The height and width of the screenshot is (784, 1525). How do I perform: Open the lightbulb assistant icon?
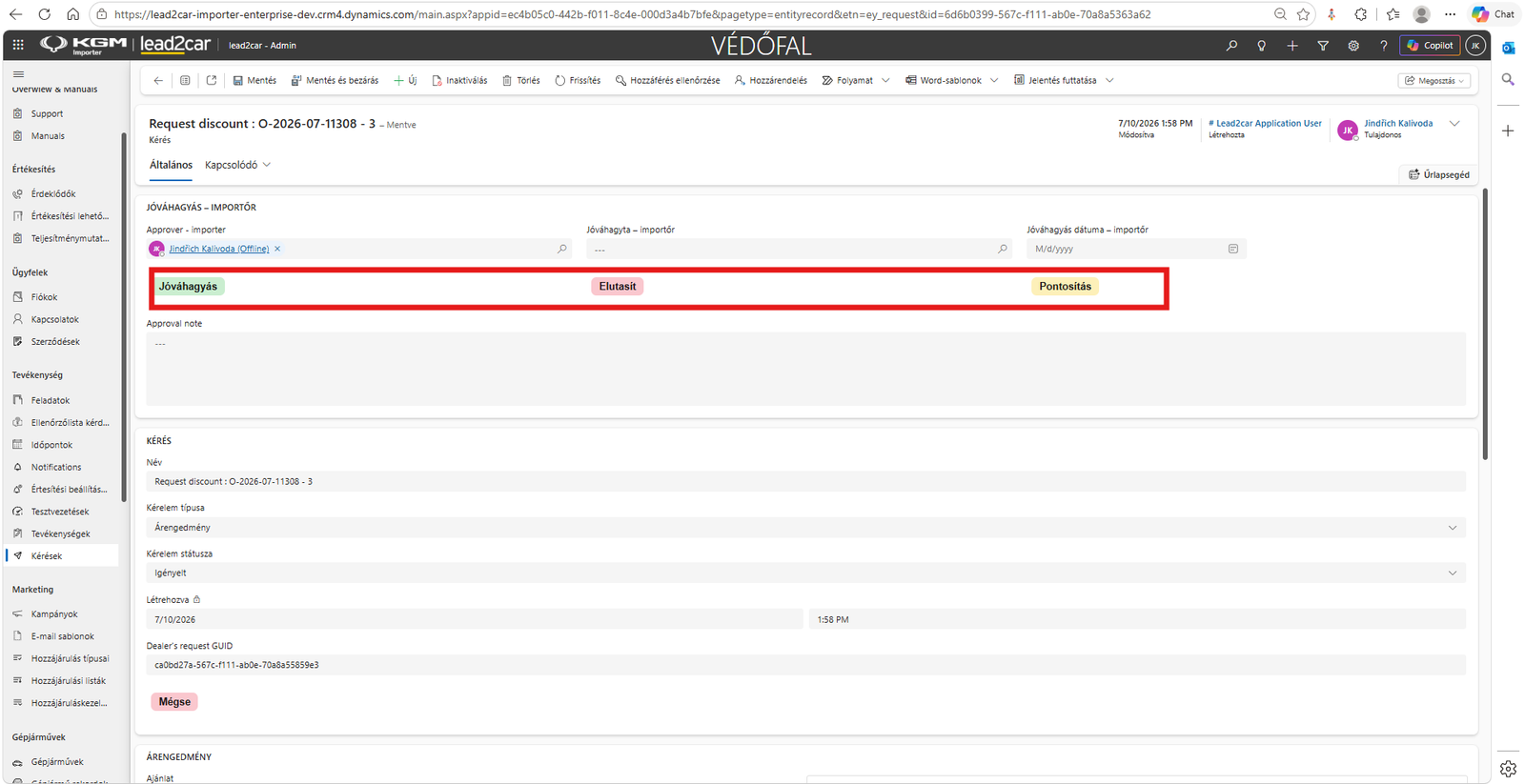(1261, 46)
